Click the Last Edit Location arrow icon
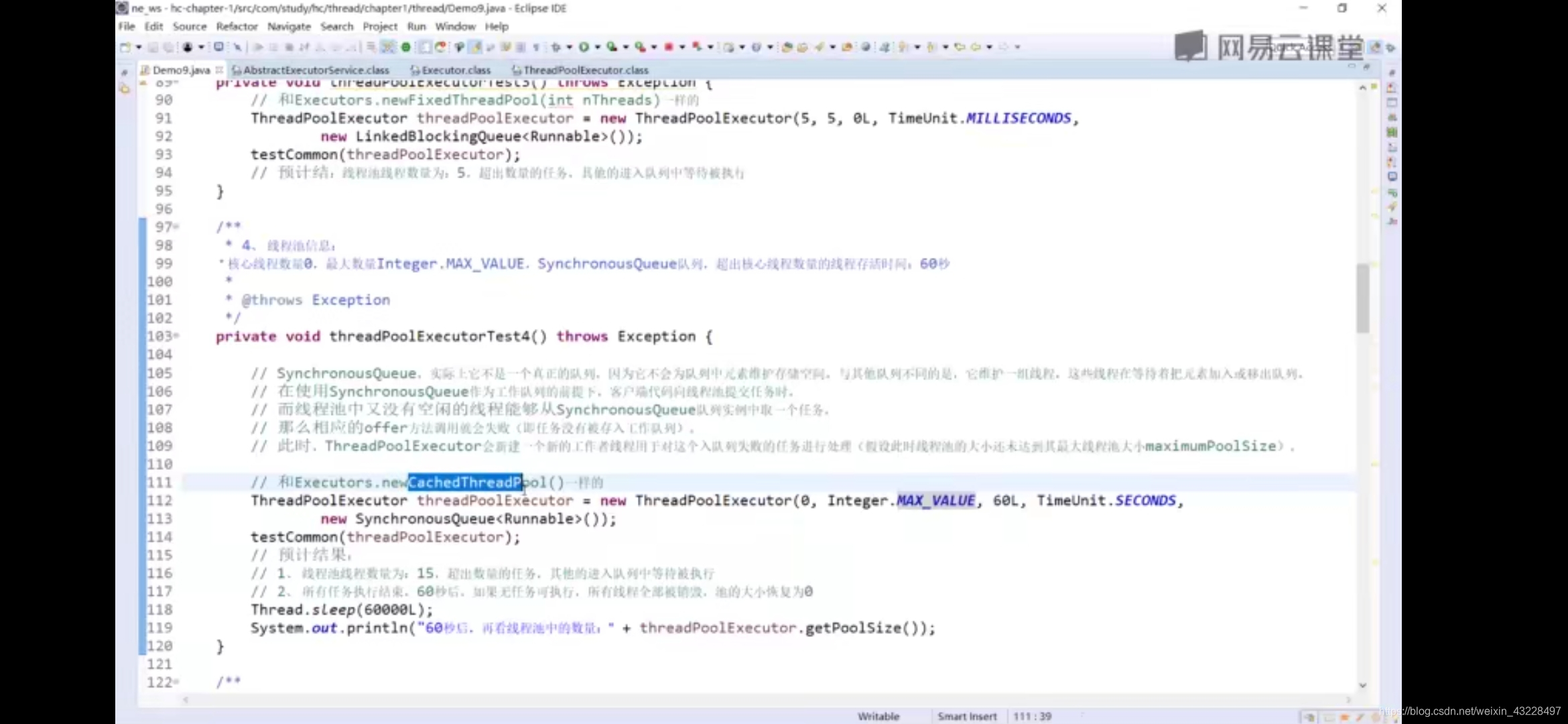The width and height of the screenshot is (1568, 724). (960, 47)
